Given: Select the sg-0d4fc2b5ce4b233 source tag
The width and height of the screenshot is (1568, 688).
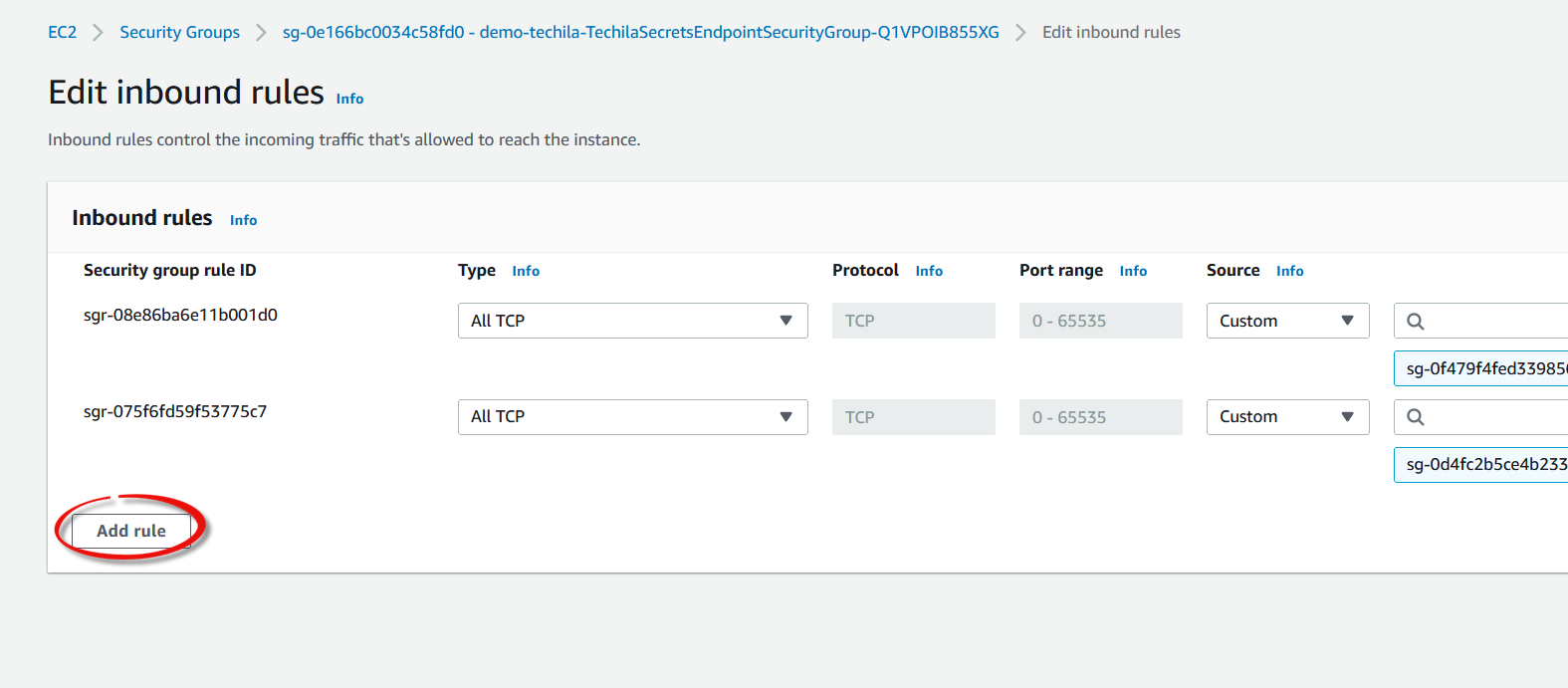Looking at the screenshot, I should (x=1483, y=464).
